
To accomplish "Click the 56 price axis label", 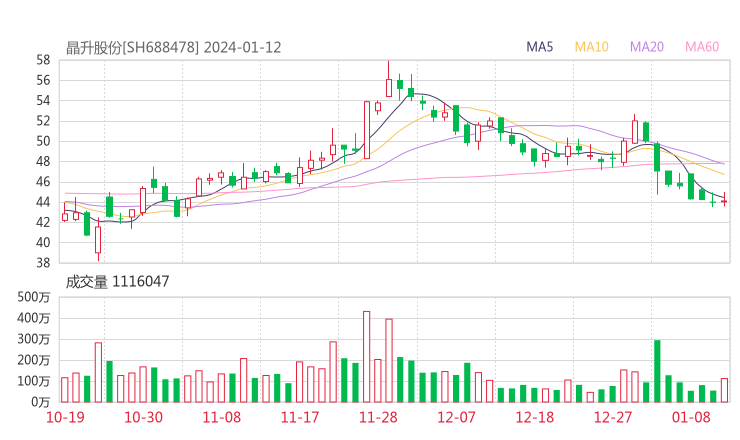I will (43, 80).
